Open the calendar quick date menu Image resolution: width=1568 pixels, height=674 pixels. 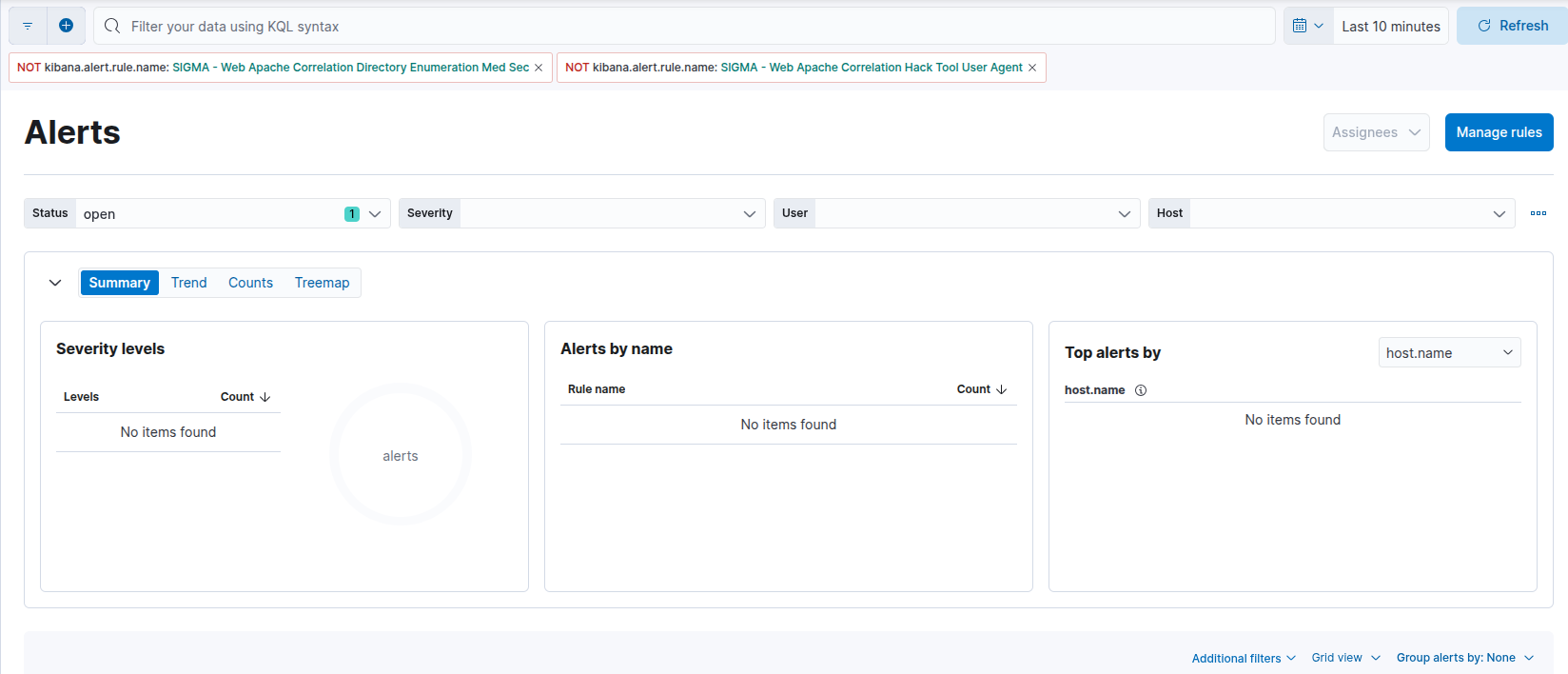(1307, 26)
